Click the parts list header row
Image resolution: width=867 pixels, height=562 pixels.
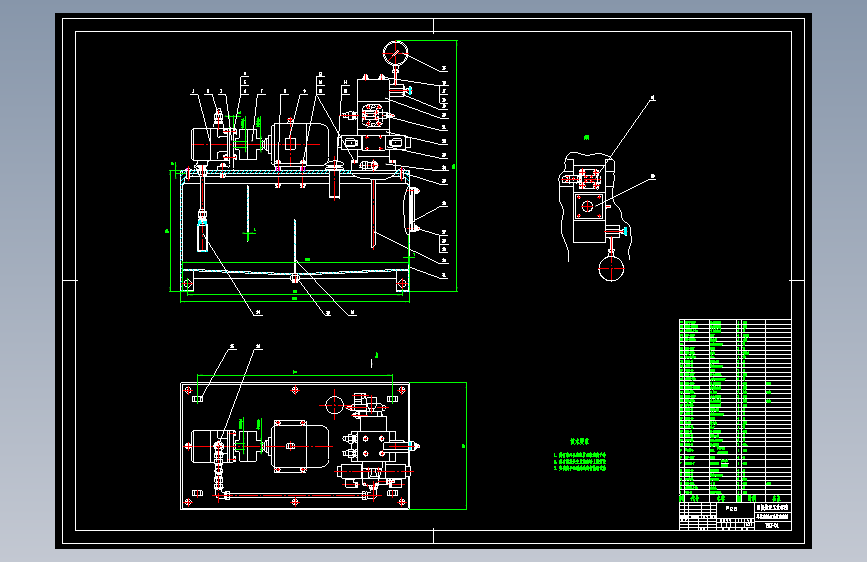(x=735, y=498)
